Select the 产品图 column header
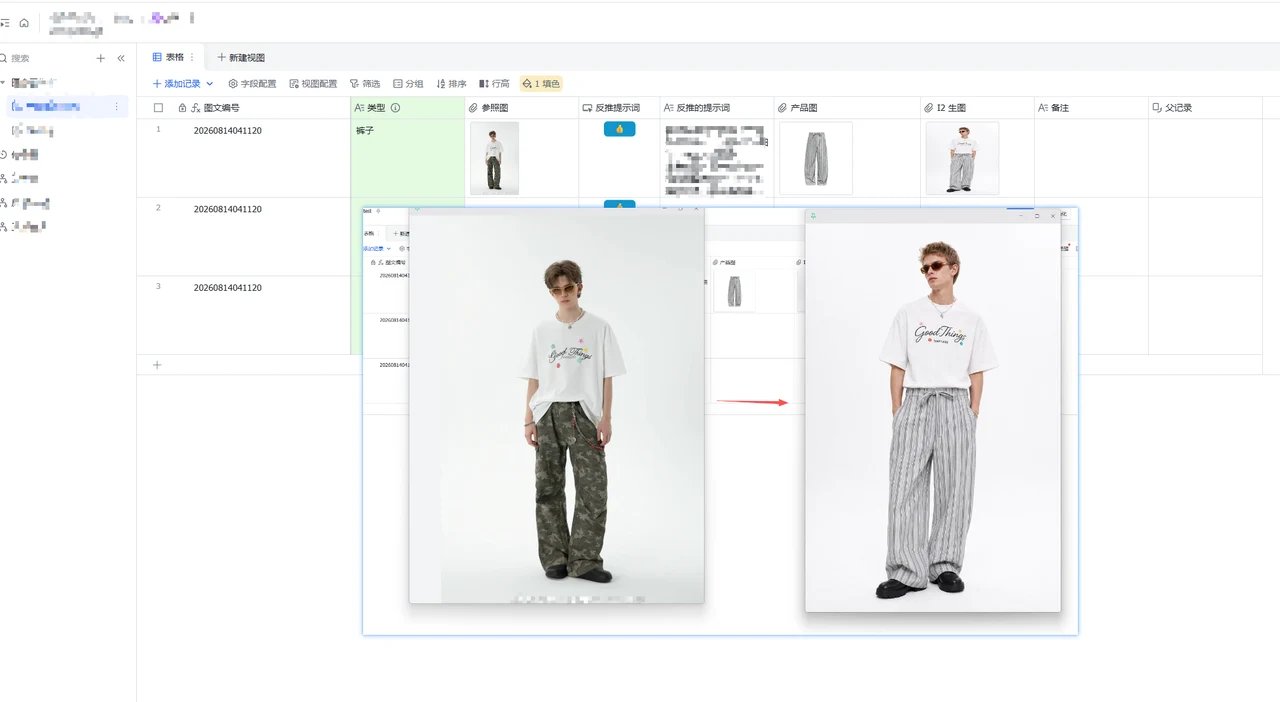 847,108
